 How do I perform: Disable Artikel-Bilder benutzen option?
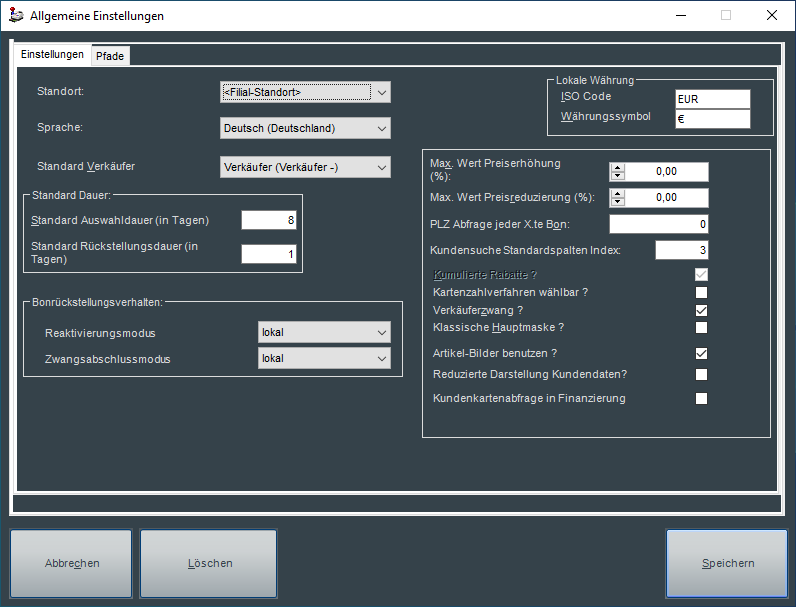(701, 353)
